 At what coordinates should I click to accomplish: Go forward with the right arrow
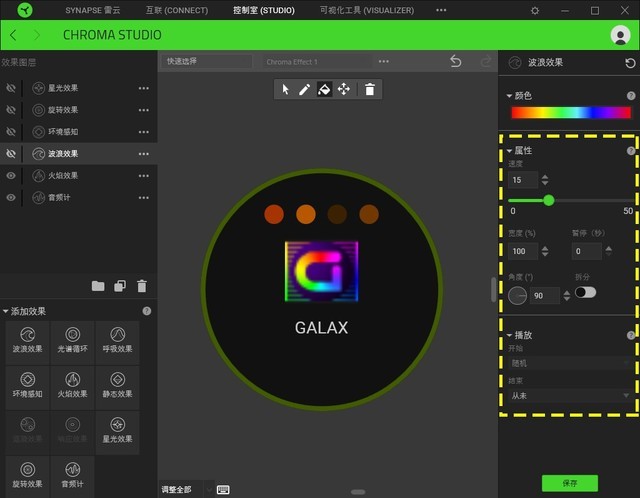[37, 35]
